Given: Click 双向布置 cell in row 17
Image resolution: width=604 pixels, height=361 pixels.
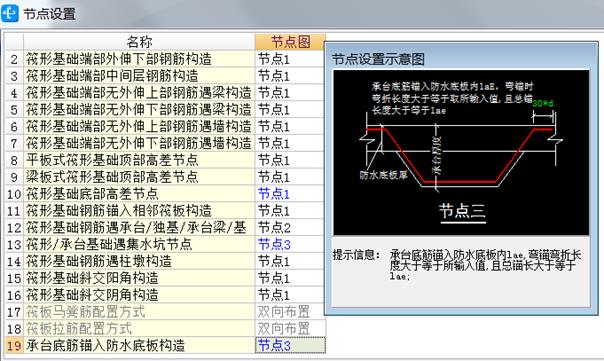Looking at the screenshot, I should click(290, 311).
